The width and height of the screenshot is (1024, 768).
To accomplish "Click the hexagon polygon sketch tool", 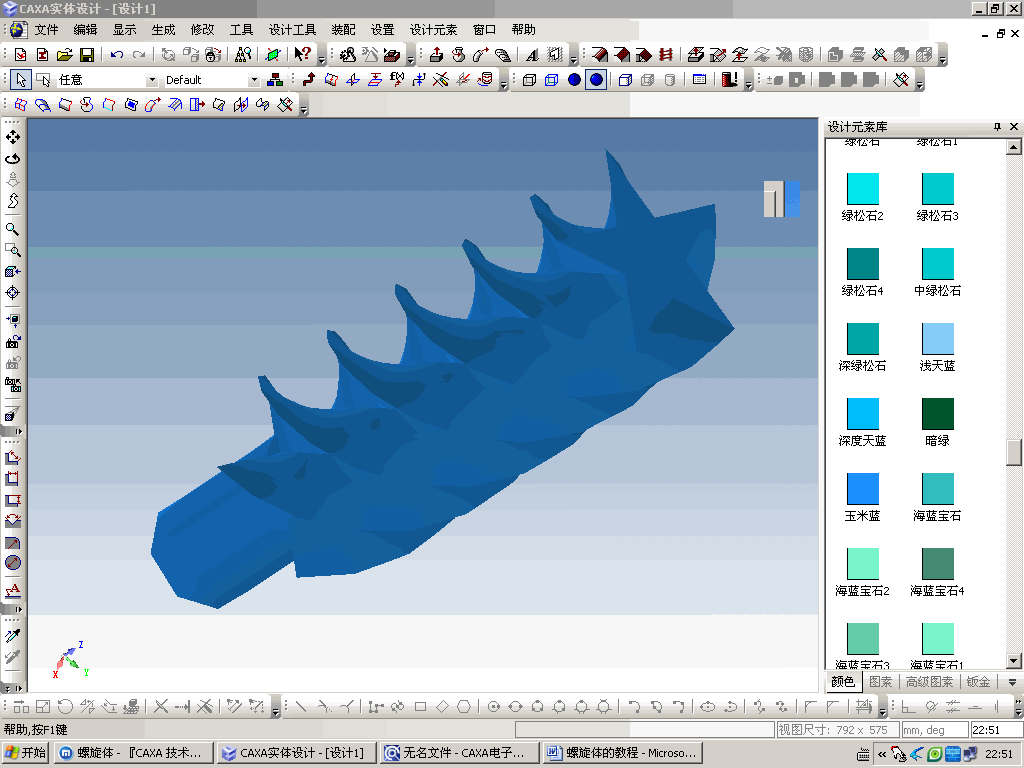I will click(464, 707).
